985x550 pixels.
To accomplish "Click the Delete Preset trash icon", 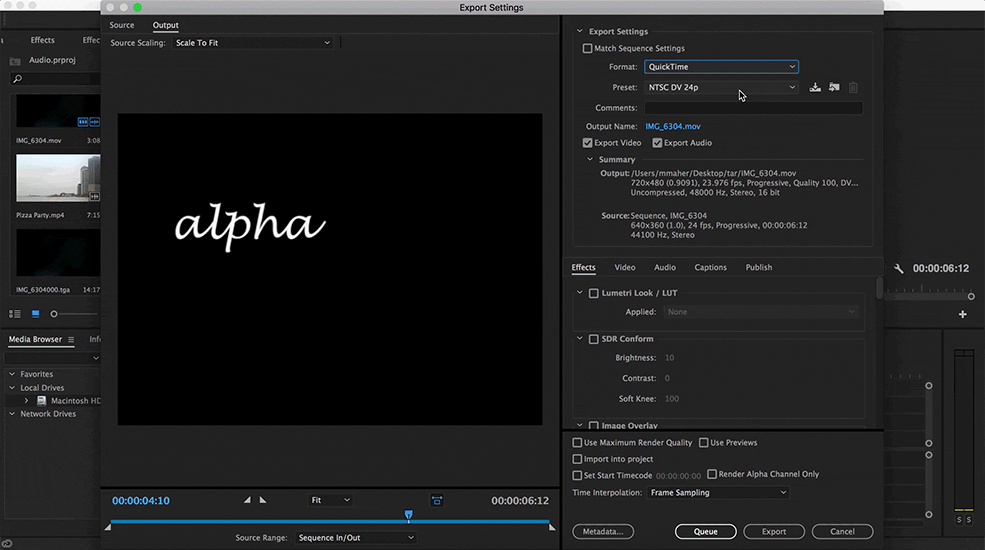I will click(x=853, y=88).
